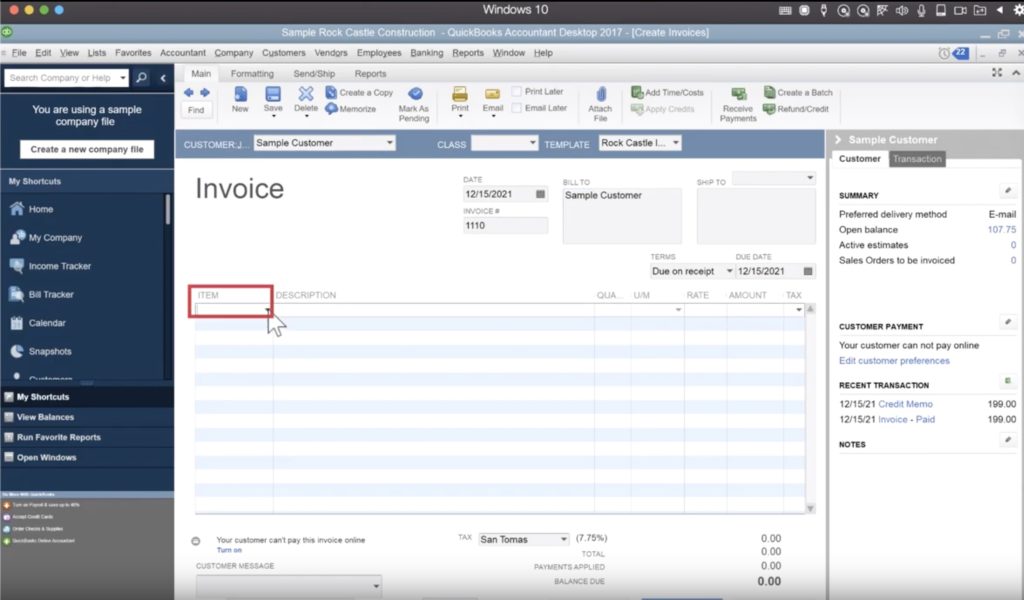The image size is (1024, 600).
Task: Click Create a Copy icon
Action: coord(331,93)
